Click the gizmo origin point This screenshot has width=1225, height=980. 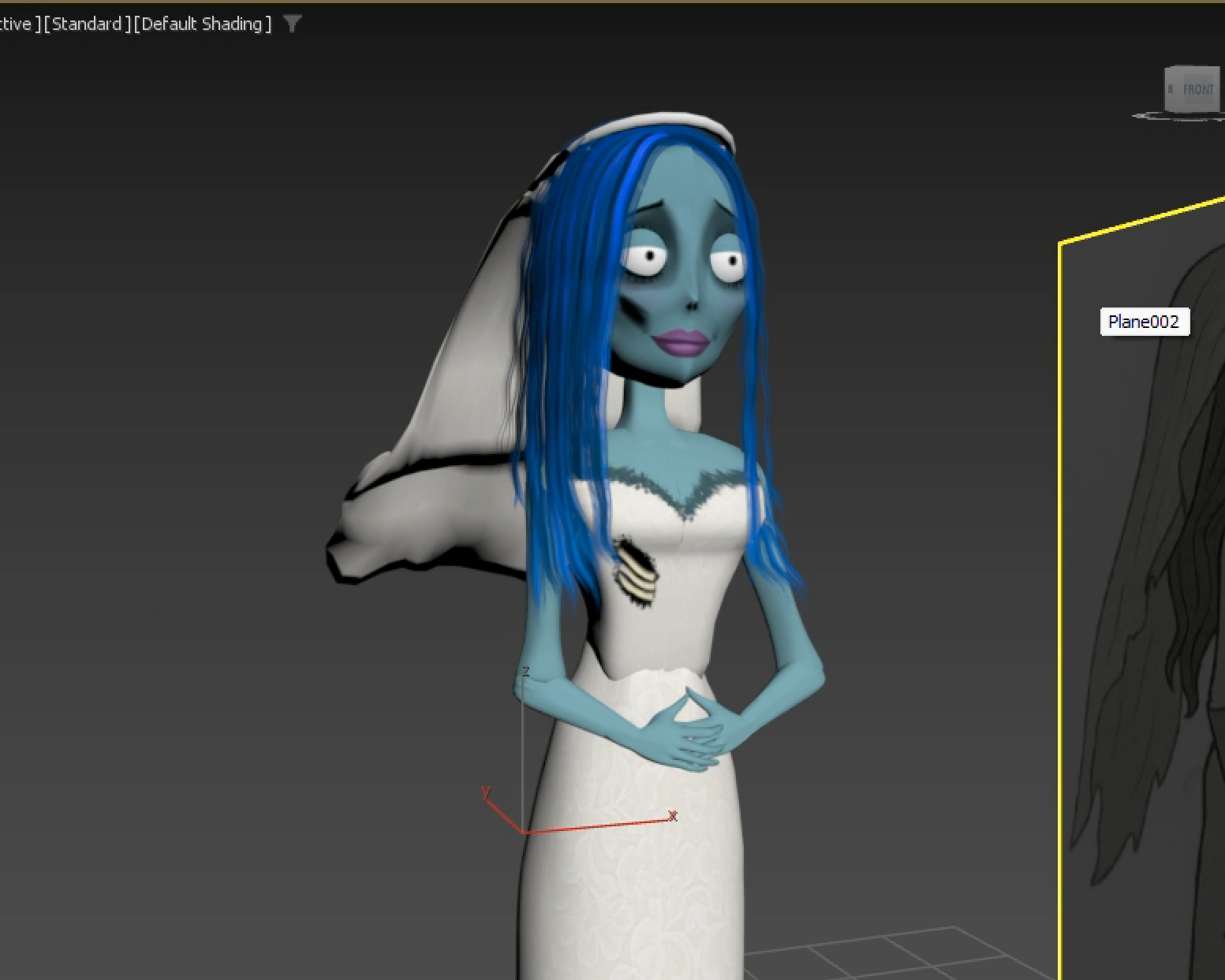522,830
